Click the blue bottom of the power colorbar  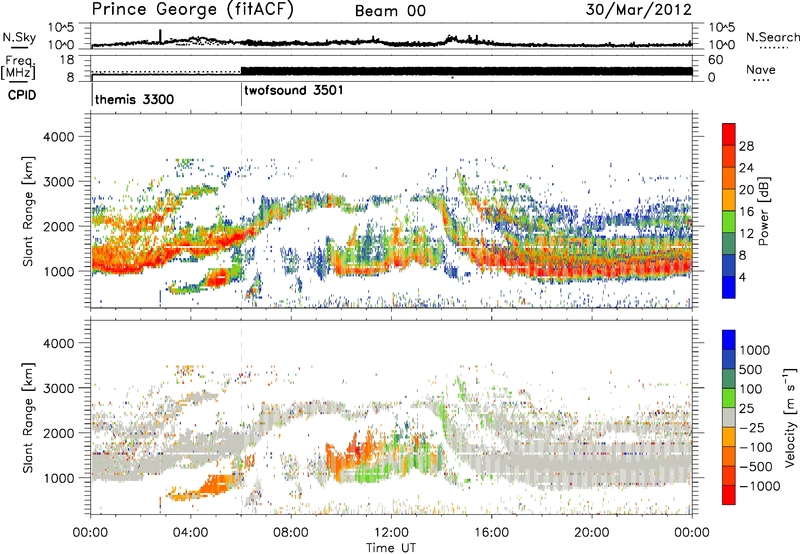pos(729,287)
